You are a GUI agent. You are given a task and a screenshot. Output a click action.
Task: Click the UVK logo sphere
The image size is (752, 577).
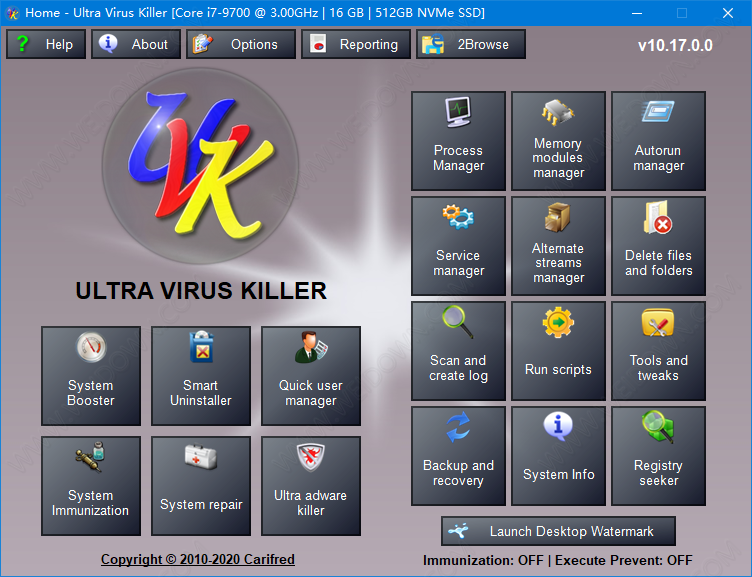pos(200,166)
